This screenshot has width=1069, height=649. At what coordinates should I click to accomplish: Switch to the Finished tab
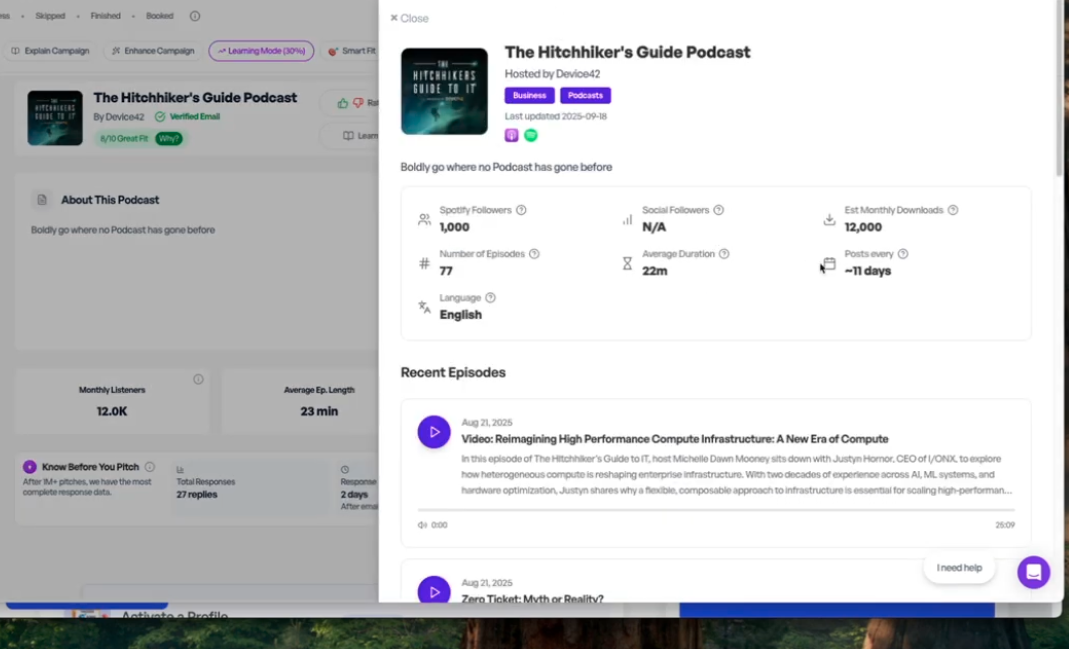[105, 16]
